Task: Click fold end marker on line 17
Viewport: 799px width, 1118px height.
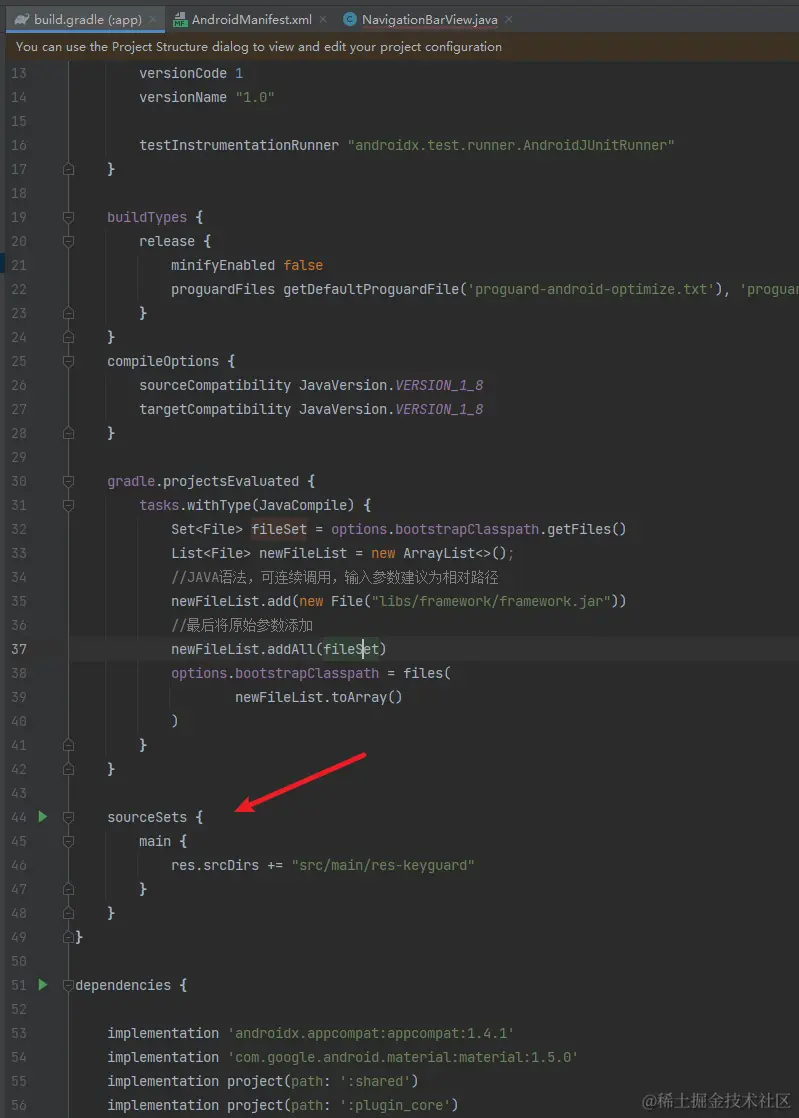Action: pyautogui.click(x=68, y=169)
